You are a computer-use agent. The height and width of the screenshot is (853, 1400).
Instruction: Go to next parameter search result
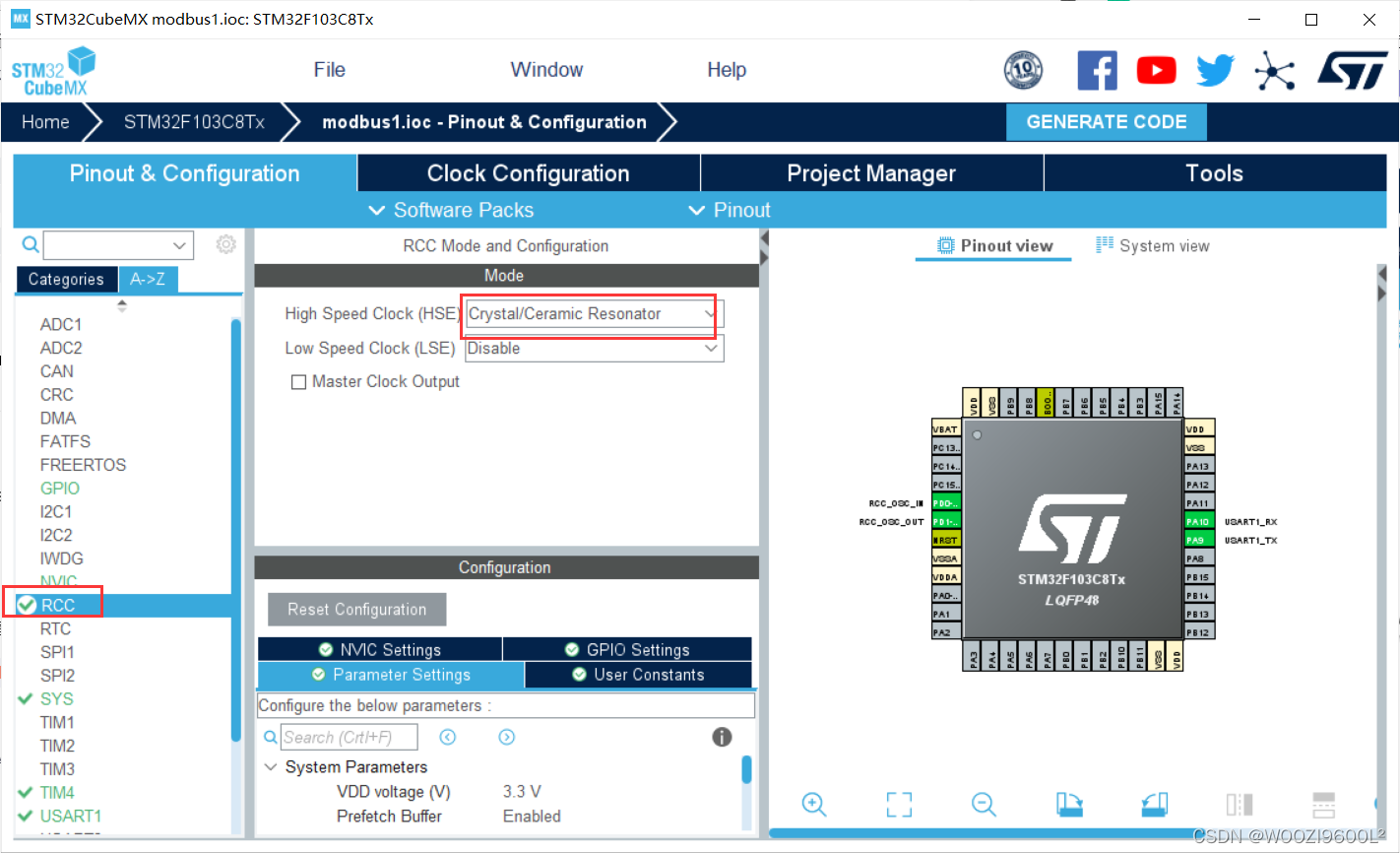tap(507, 737)
